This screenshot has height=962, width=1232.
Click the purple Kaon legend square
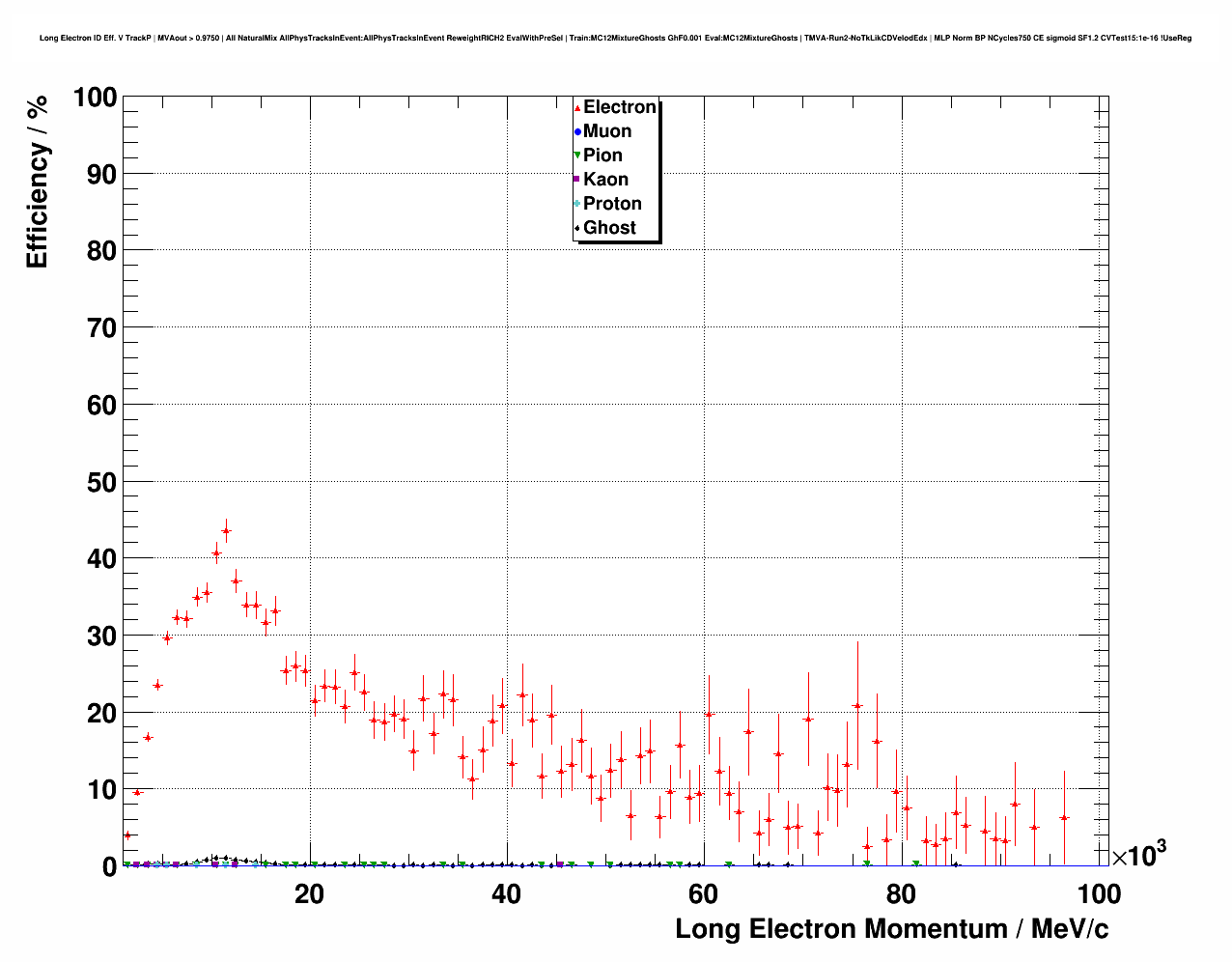(577, 180)
